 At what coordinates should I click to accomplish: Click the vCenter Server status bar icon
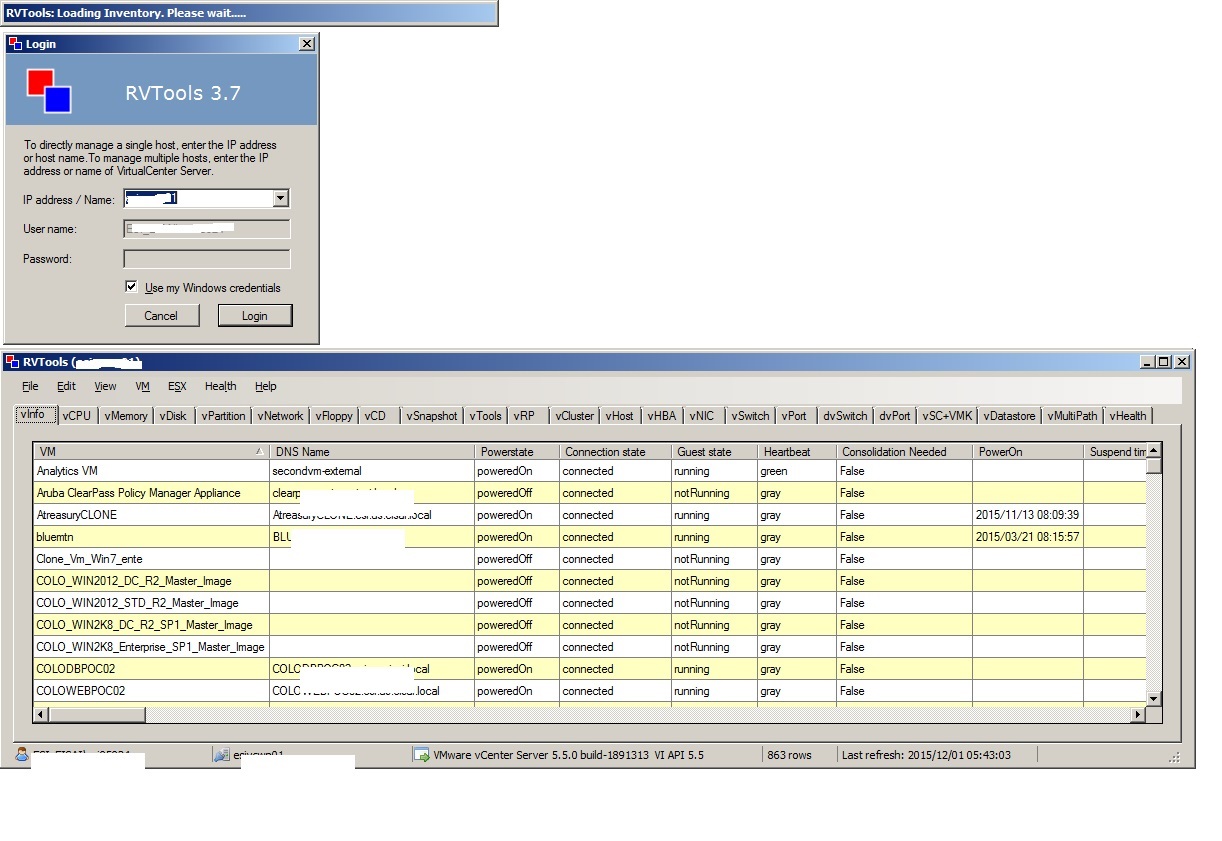421,755
